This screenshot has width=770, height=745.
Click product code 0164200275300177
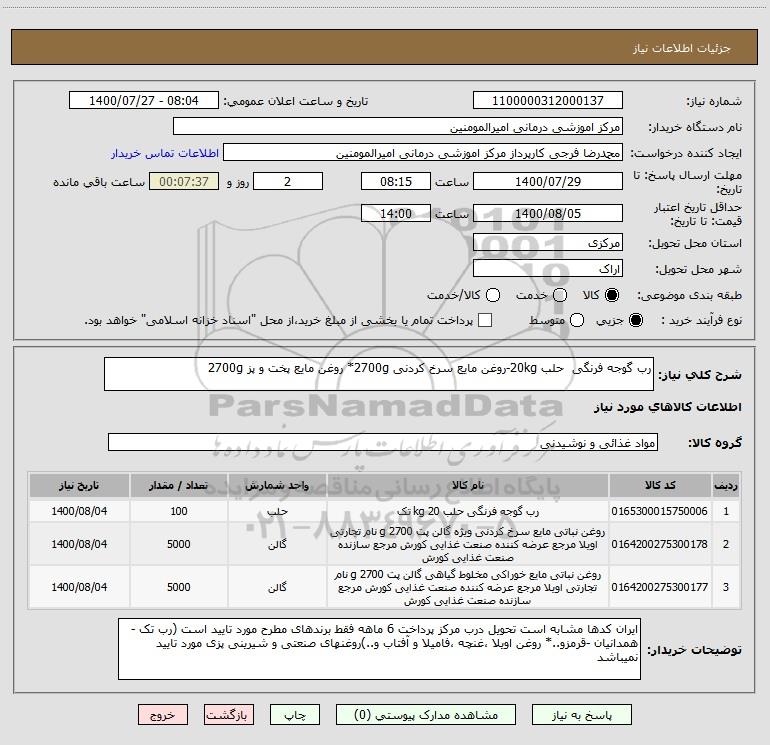pos(660,587)
